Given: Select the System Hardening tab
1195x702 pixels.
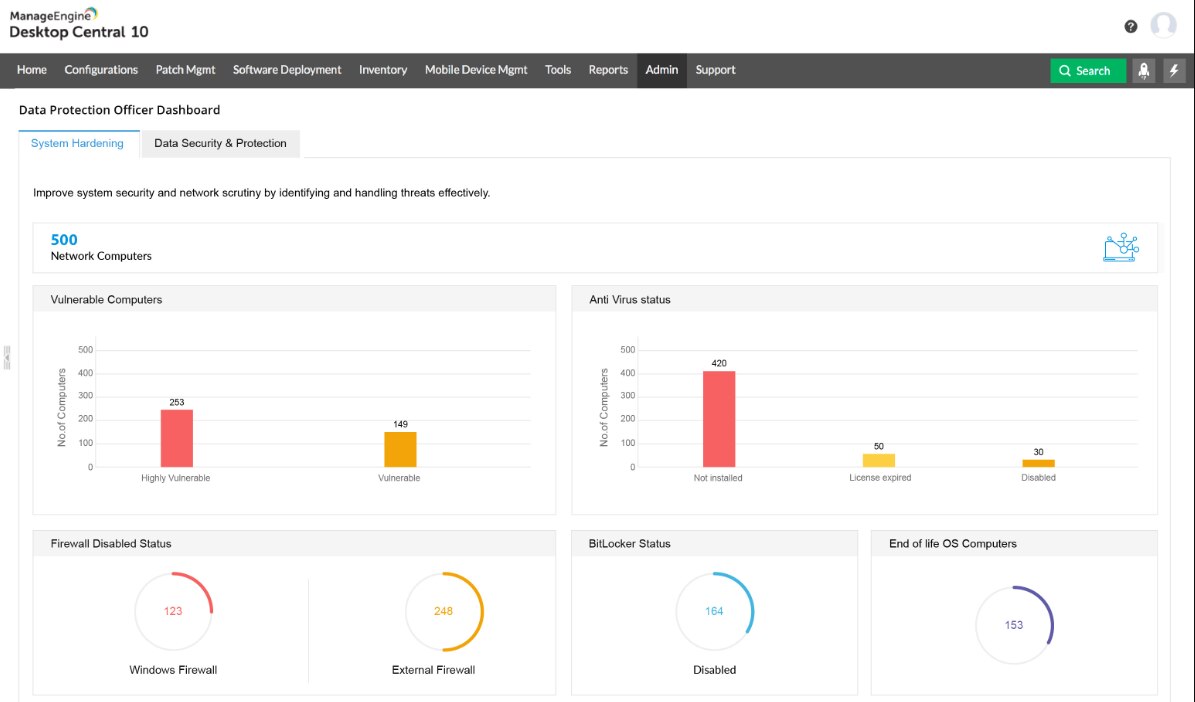Looking at the screenshot, I should tap(77, 144).
